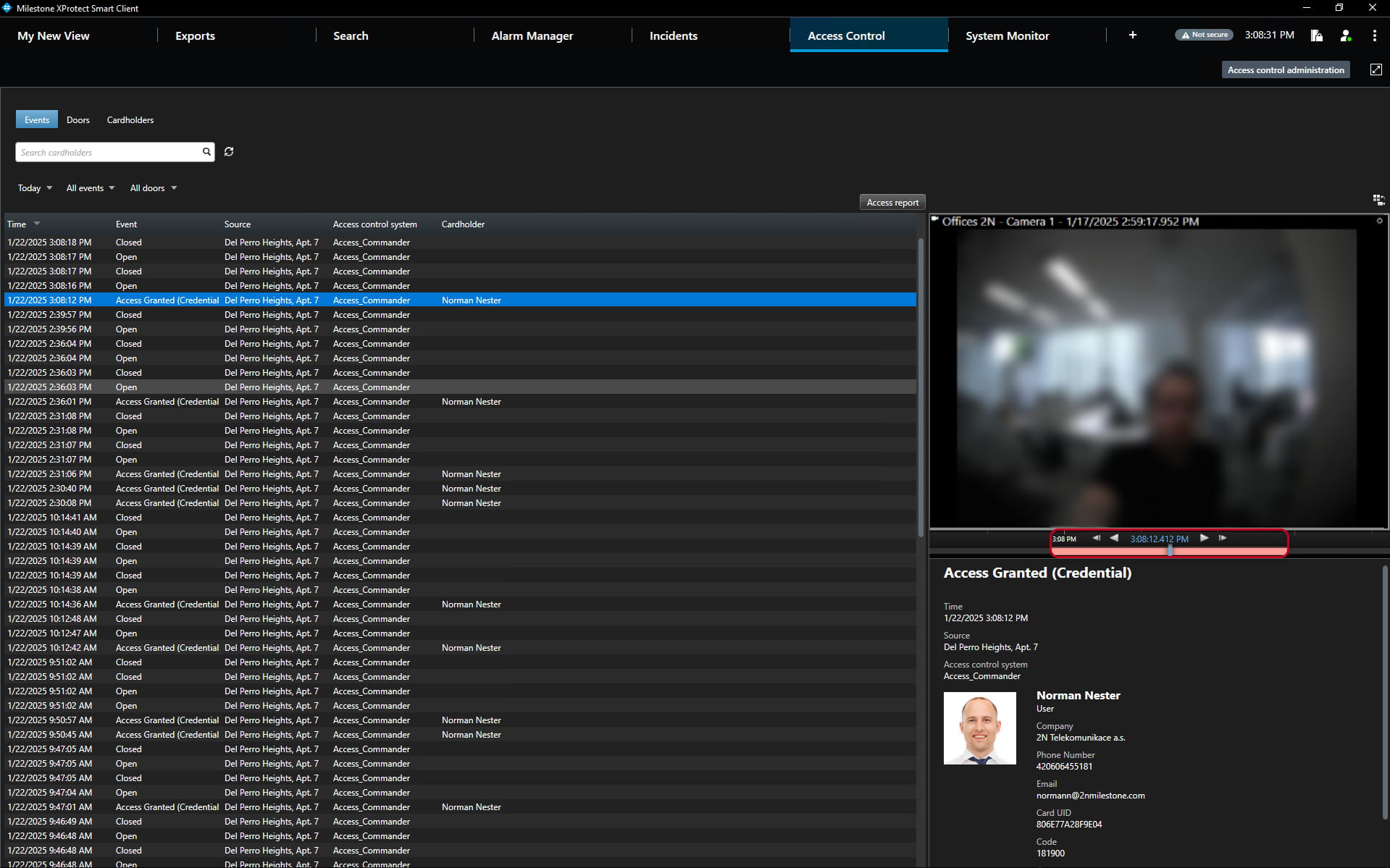Sort by the Cardholder column header
The image size is (1390, 868).
pos(464,224)
